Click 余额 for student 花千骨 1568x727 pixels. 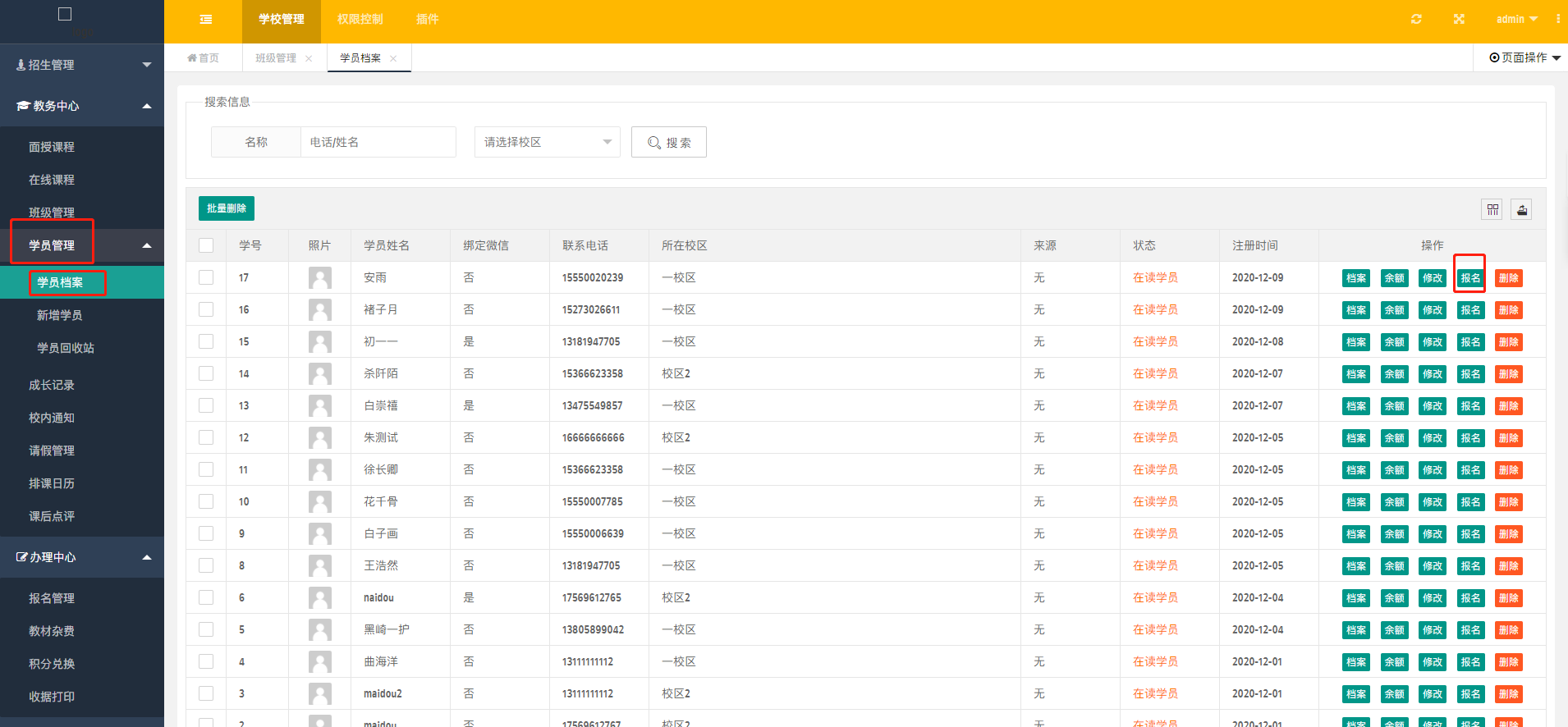coord(1394,502)
